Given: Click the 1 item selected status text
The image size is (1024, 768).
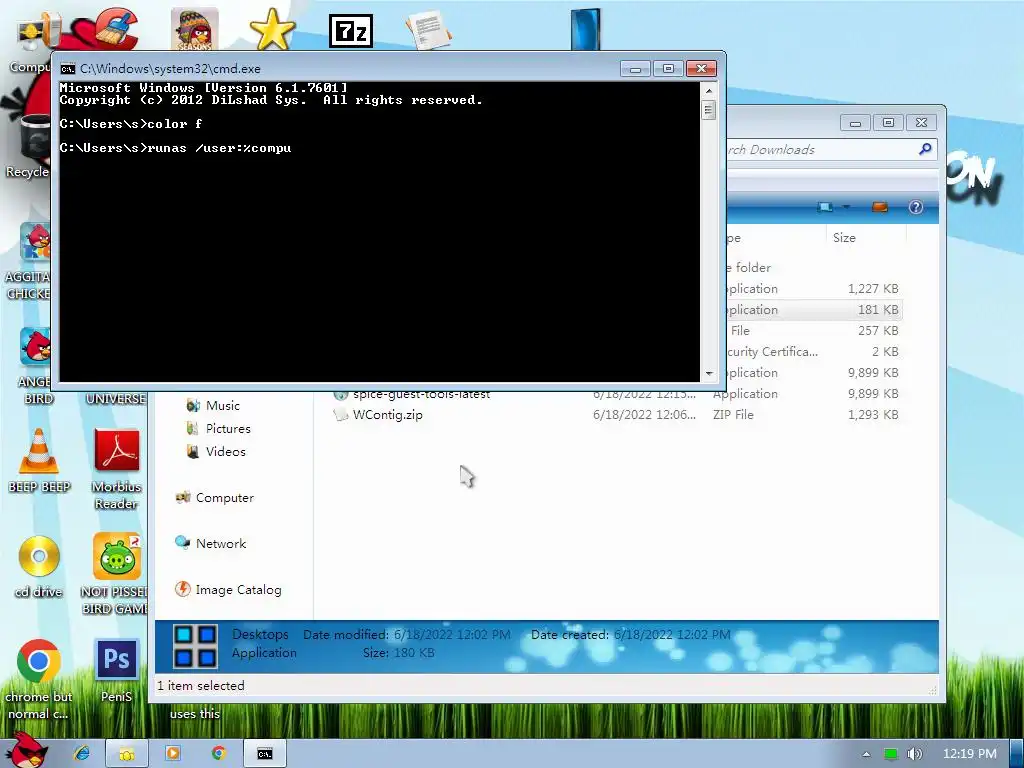Looking at the screenshot, I should (200, 686).
